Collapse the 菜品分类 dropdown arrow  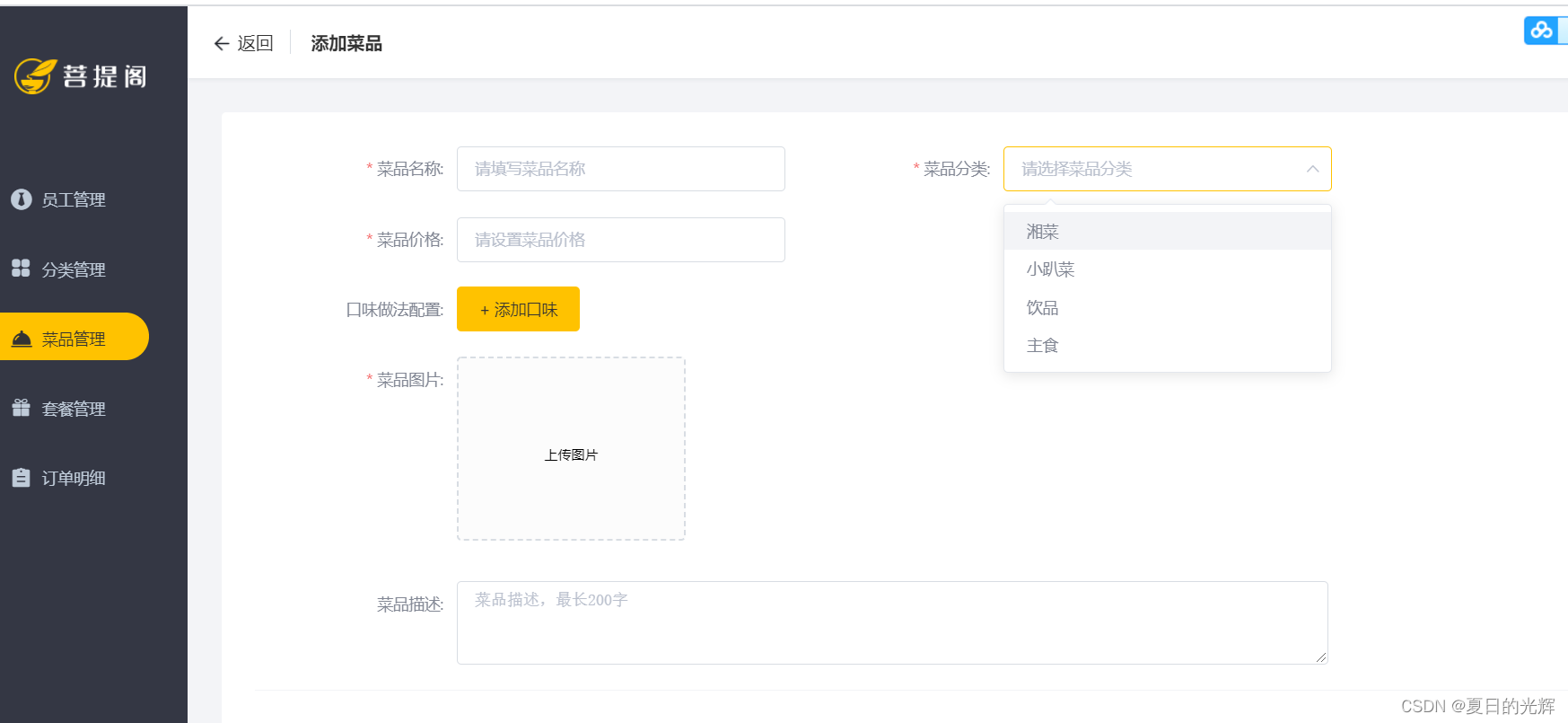click(1312, 169)
